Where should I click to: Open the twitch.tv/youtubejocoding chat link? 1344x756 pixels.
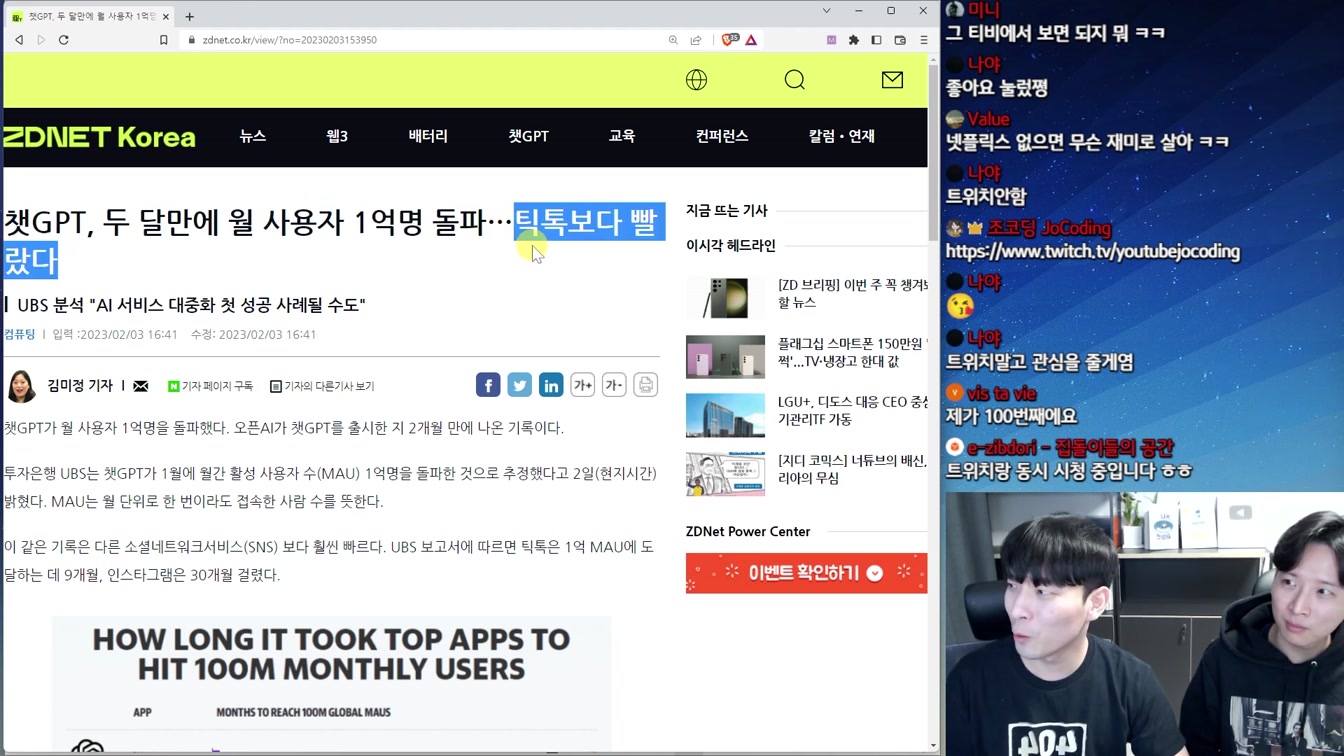pyautogui.click(x=1092, y=252)
